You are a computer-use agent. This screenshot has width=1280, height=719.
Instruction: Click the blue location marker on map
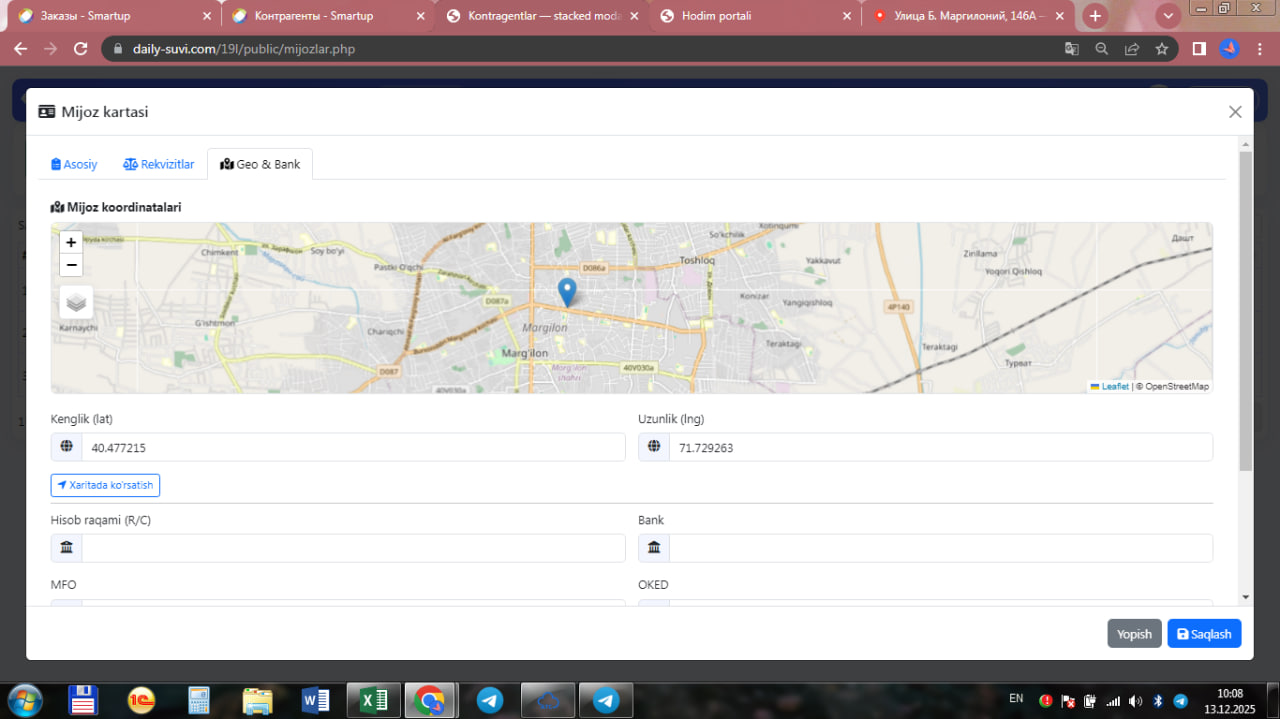pyautogui.click(x=567, y=292)
